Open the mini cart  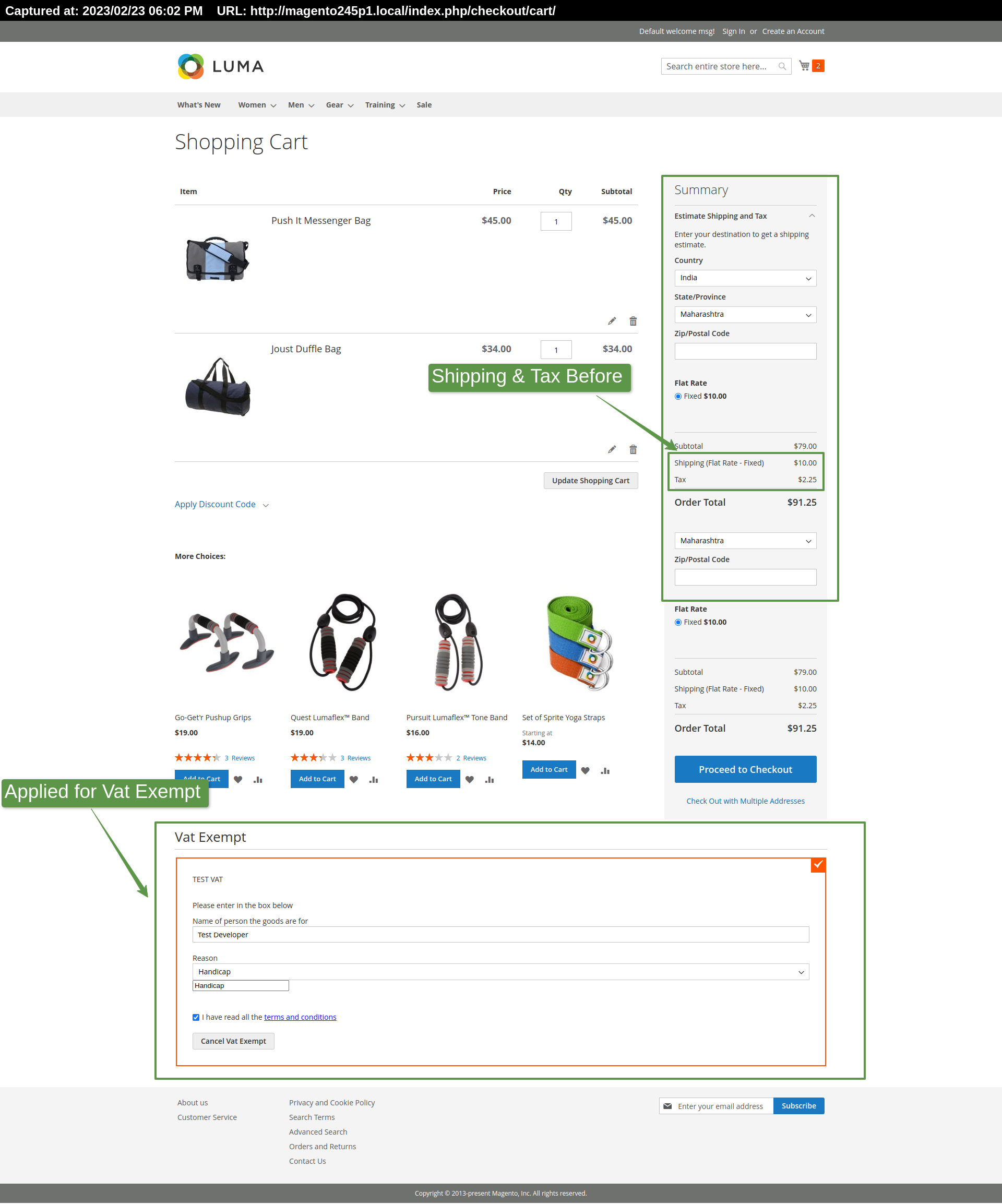pos(805,65)
